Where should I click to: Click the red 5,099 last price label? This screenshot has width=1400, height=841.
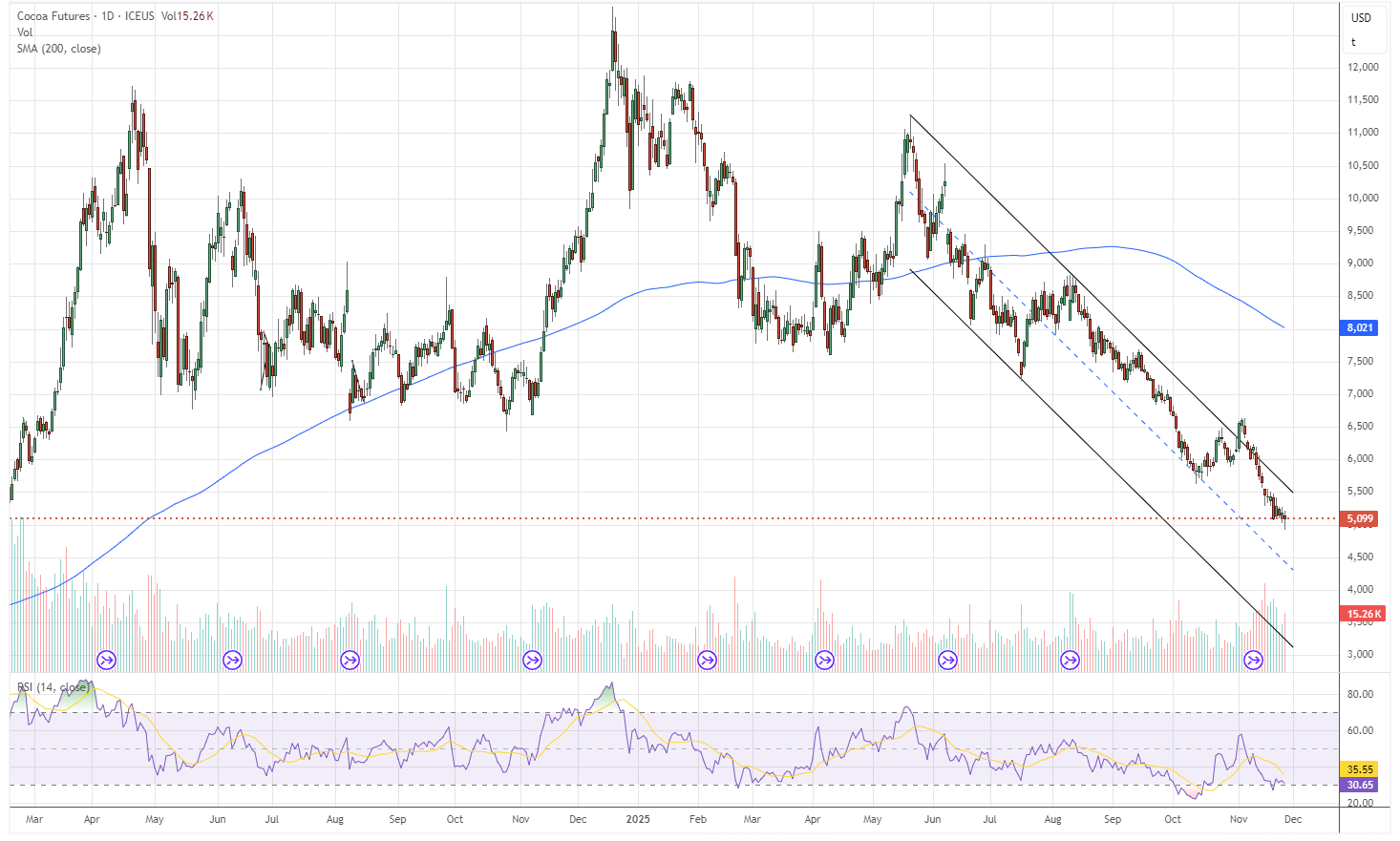(1357, 517)
